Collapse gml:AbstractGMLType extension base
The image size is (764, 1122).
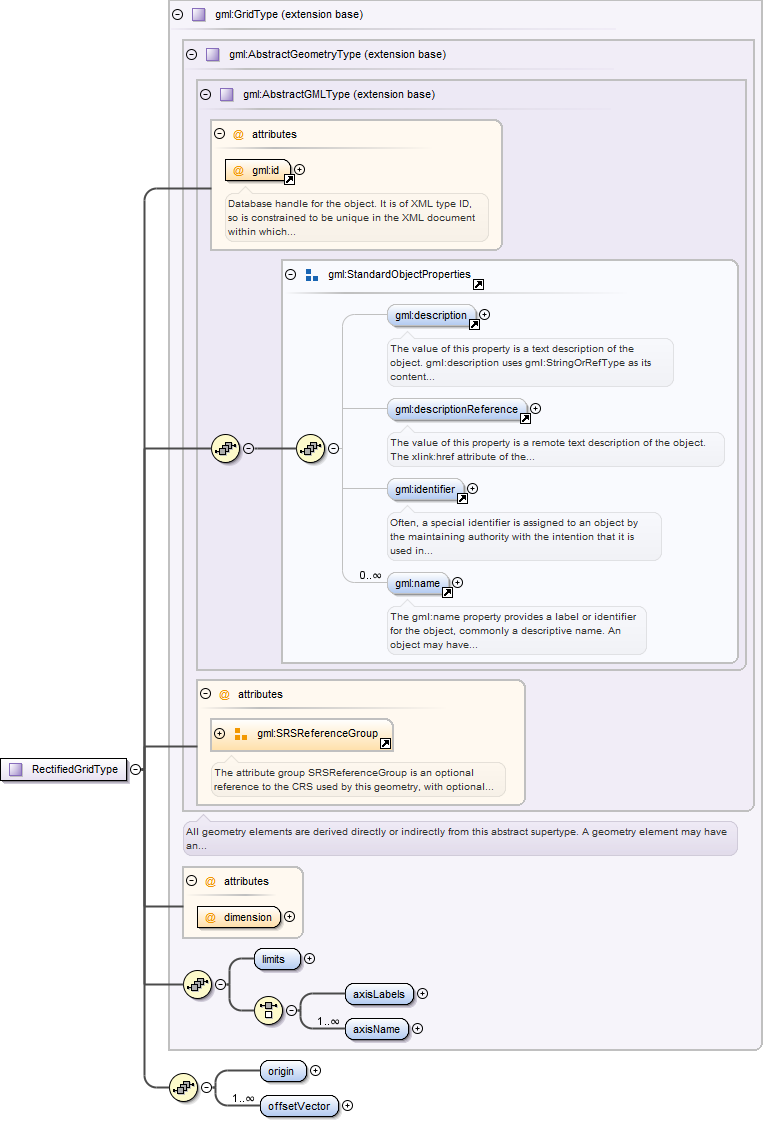[205, 94]
